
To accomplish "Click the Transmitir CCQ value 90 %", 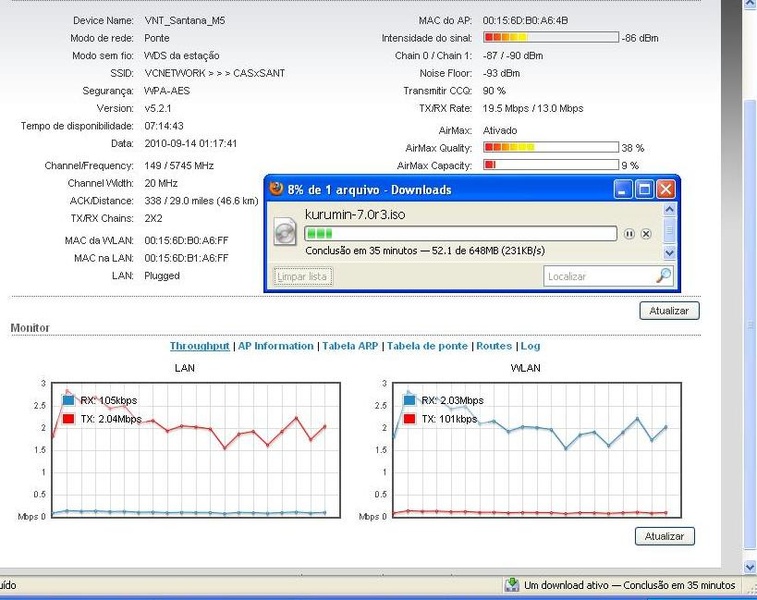I will pyautogui.click(x=494, y=91).
